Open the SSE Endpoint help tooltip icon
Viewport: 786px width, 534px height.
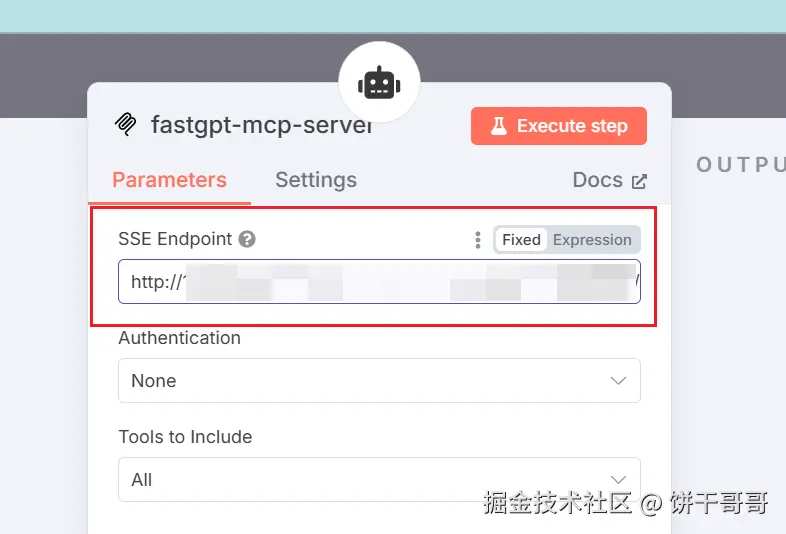click(x=247, y=239)
